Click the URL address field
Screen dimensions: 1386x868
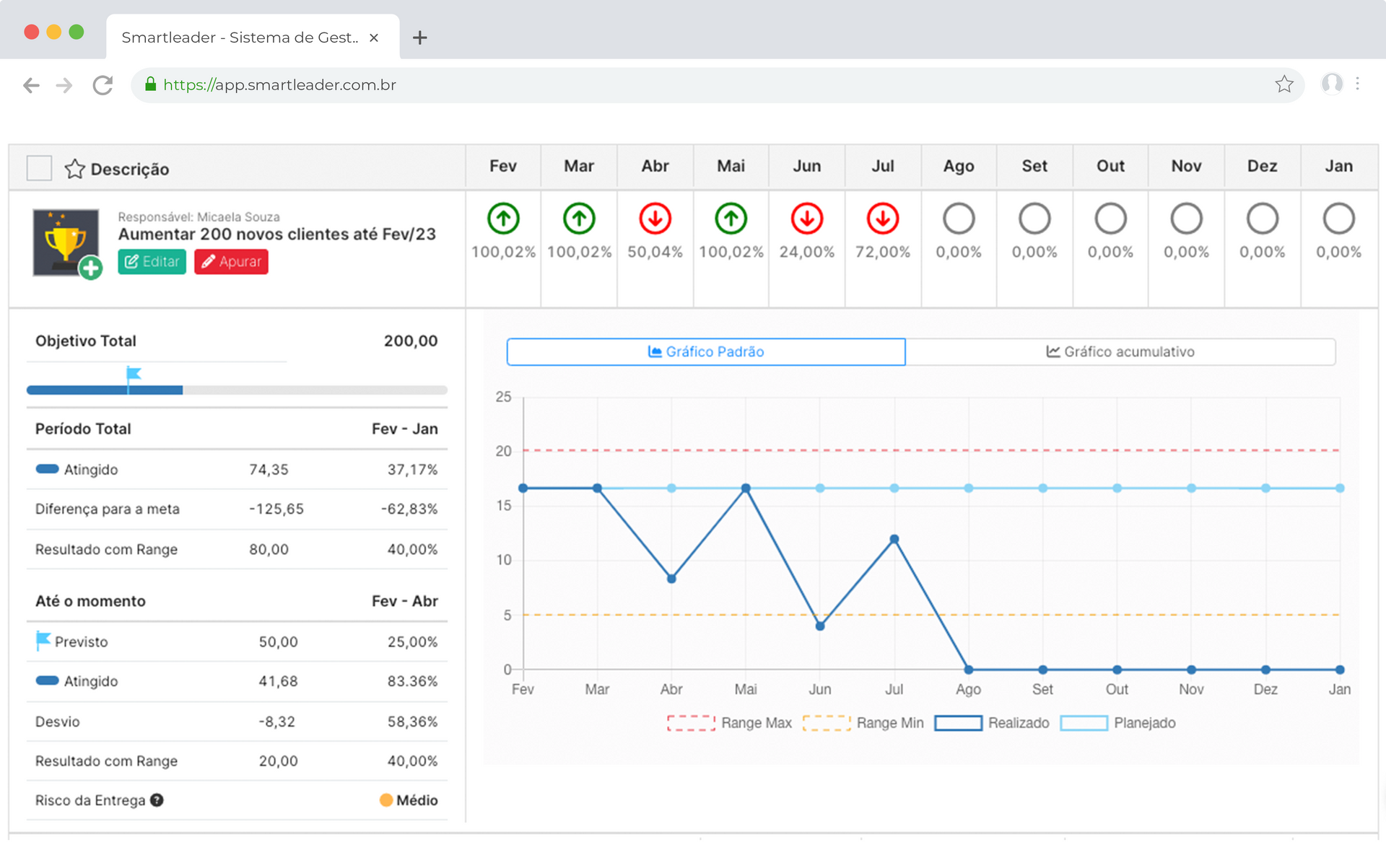click(x=650, y=85)
